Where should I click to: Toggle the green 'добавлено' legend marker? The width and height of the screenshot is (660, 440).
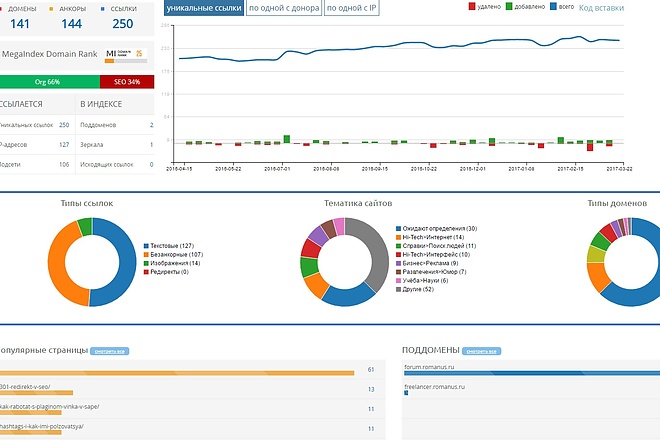pyautogui.click(x=509, y=6)
